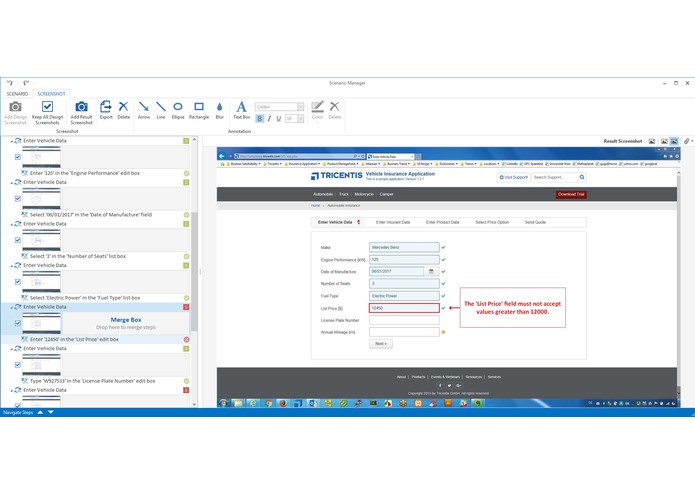Collapse Enter Vehicle Data group above 'Fuel Type' step

click(11, 266)
